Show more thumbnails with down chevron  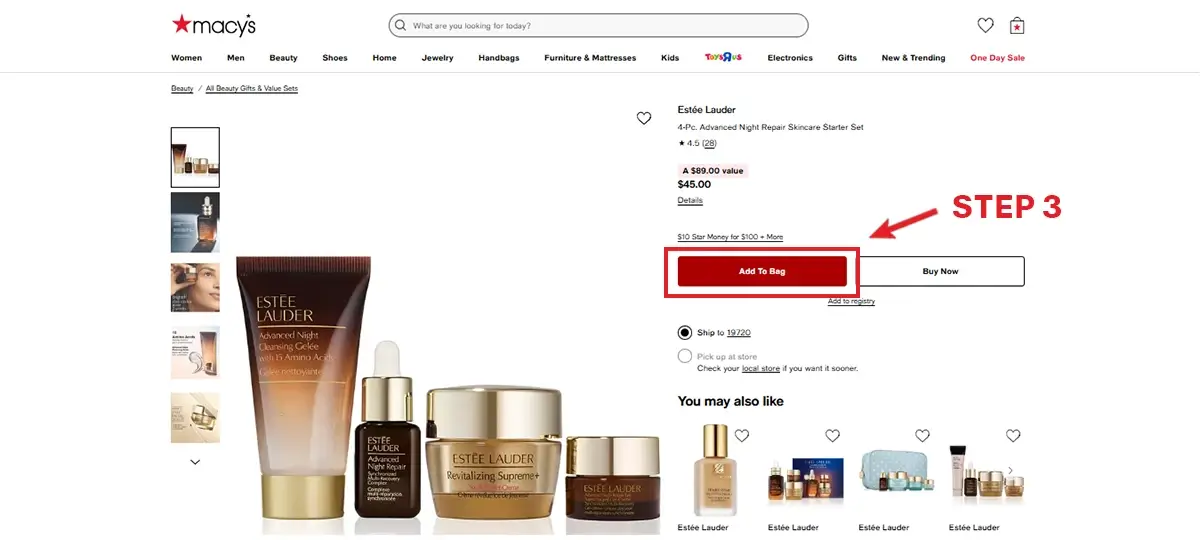point(195,462)
